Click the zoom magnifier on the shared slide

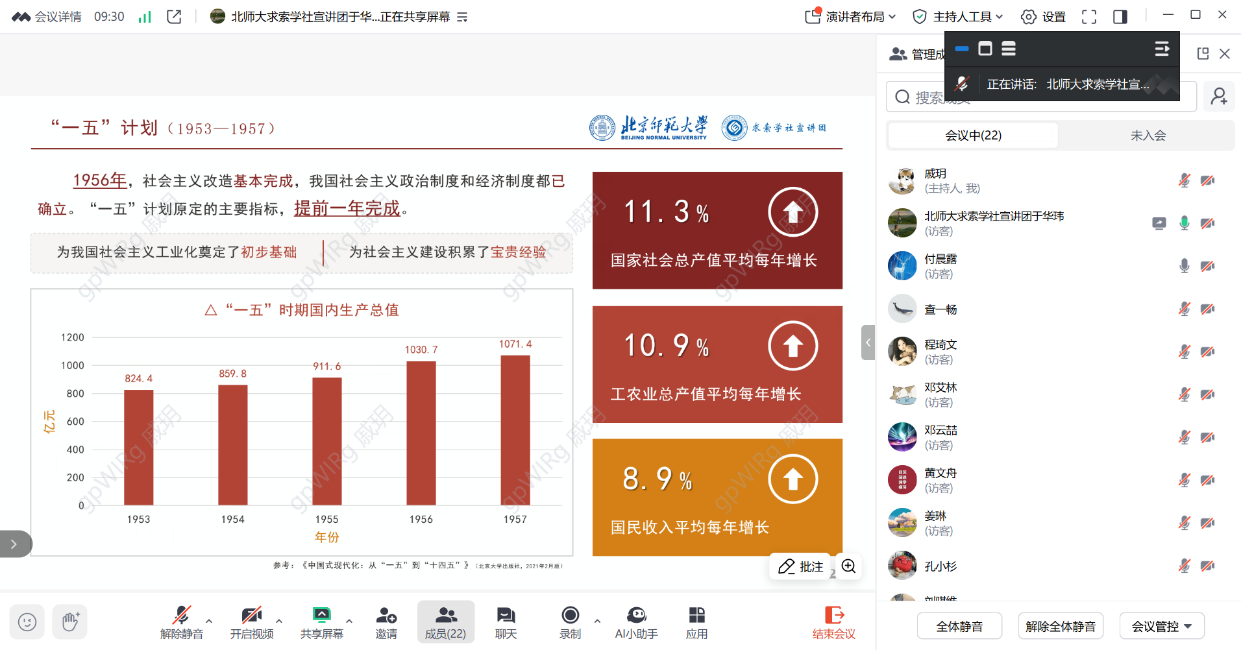(849, 566)
